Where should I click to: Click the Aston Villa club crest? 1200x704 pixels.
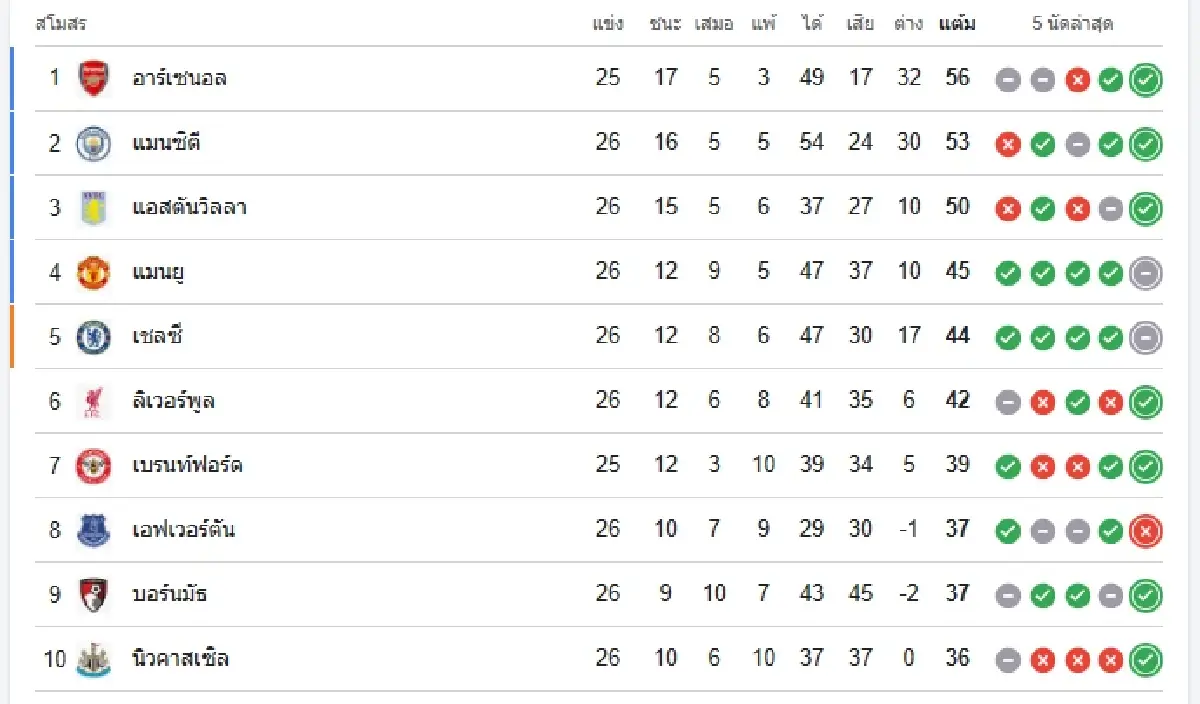[x=93, y=207]
